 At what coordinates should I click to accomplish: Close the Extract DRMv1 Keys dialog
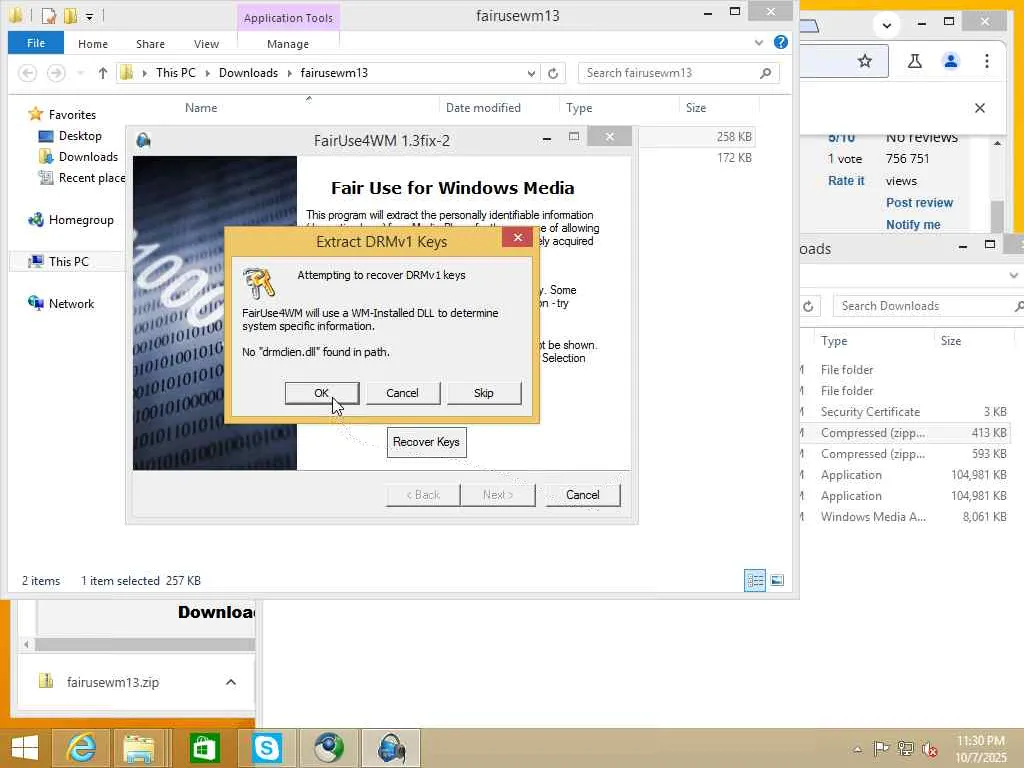pyautogui.click(x=518, y=237)
